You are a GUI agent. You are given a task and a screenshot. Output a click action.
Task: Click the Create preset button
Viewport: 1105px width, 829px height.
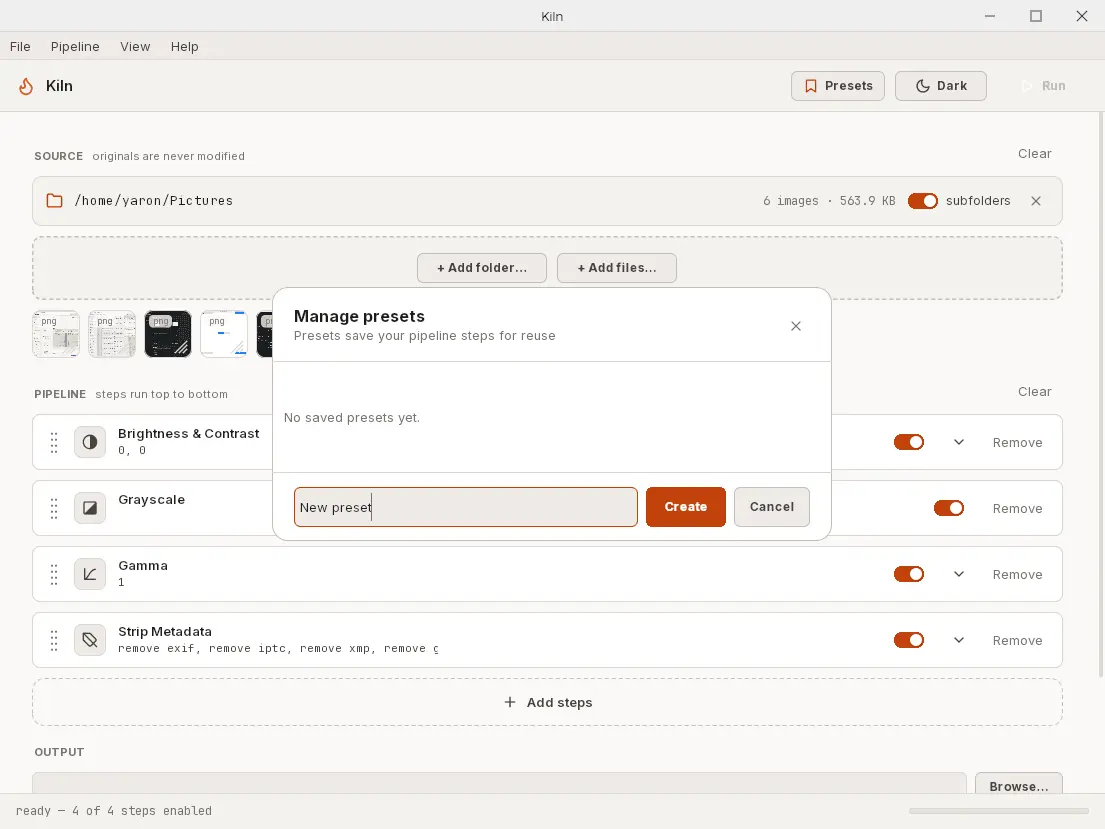tap(686, 507)
